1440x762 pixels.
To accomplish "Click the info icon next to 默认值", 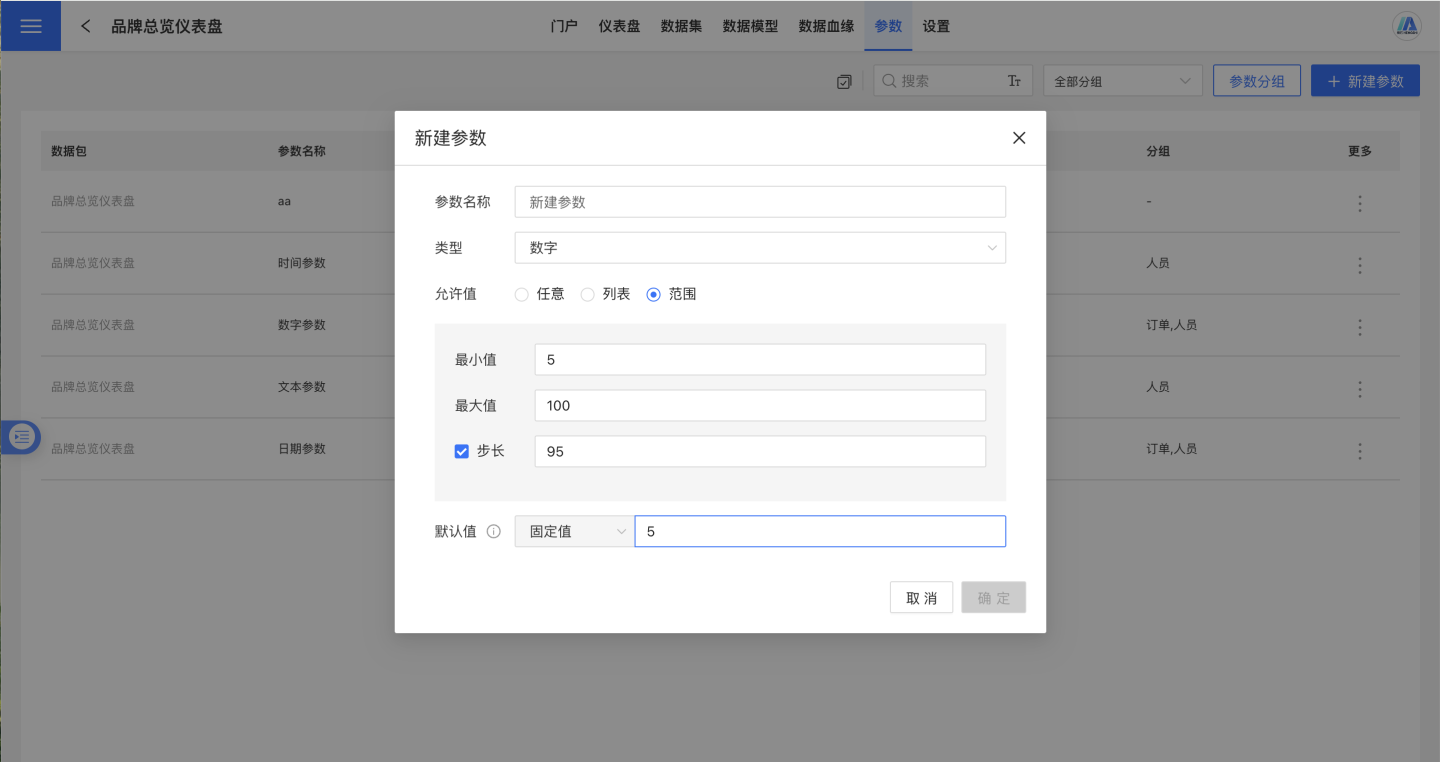I will 493,532.
